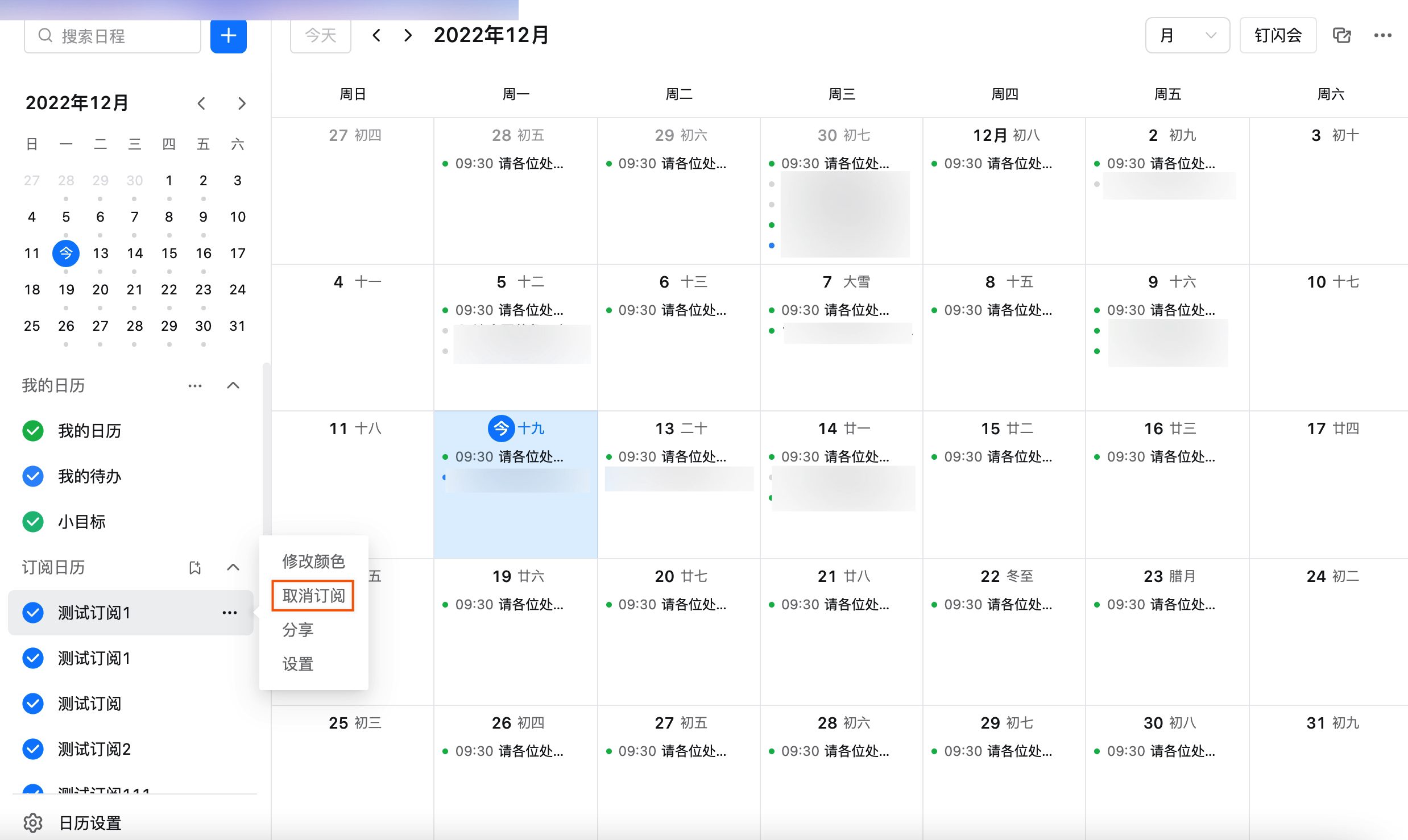This screenshot has width=1408, height=840.
Task: Uncheck the 我的日历 calendar checkbox
Action: tap(33, 431)
